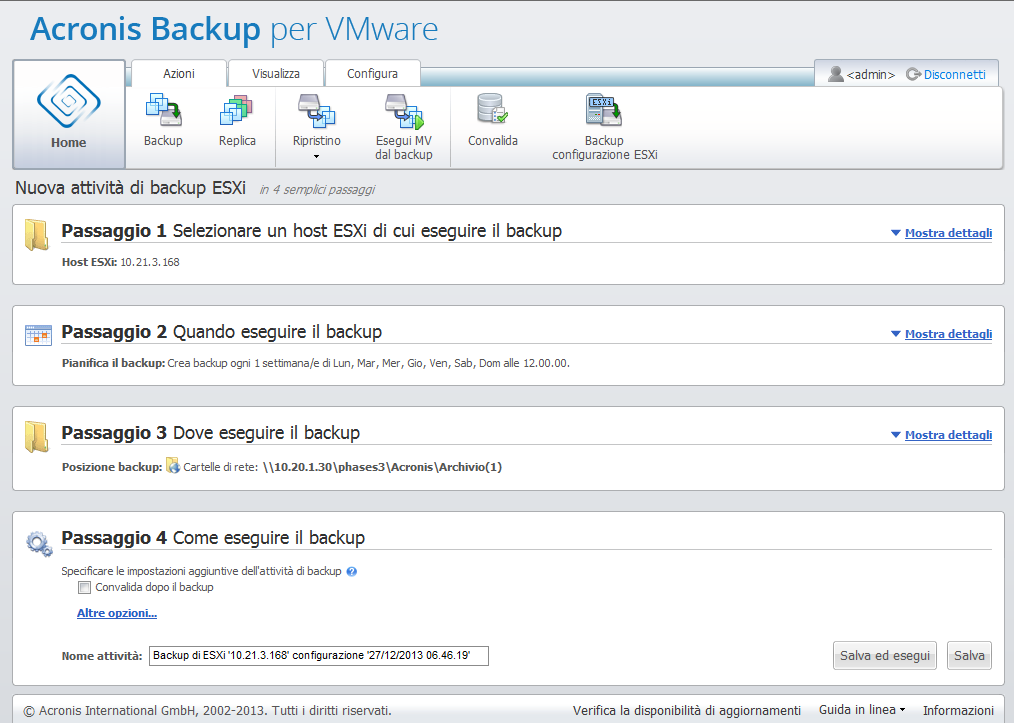Start Backup configurazione ESXi icon

click(x=603, y=109)
